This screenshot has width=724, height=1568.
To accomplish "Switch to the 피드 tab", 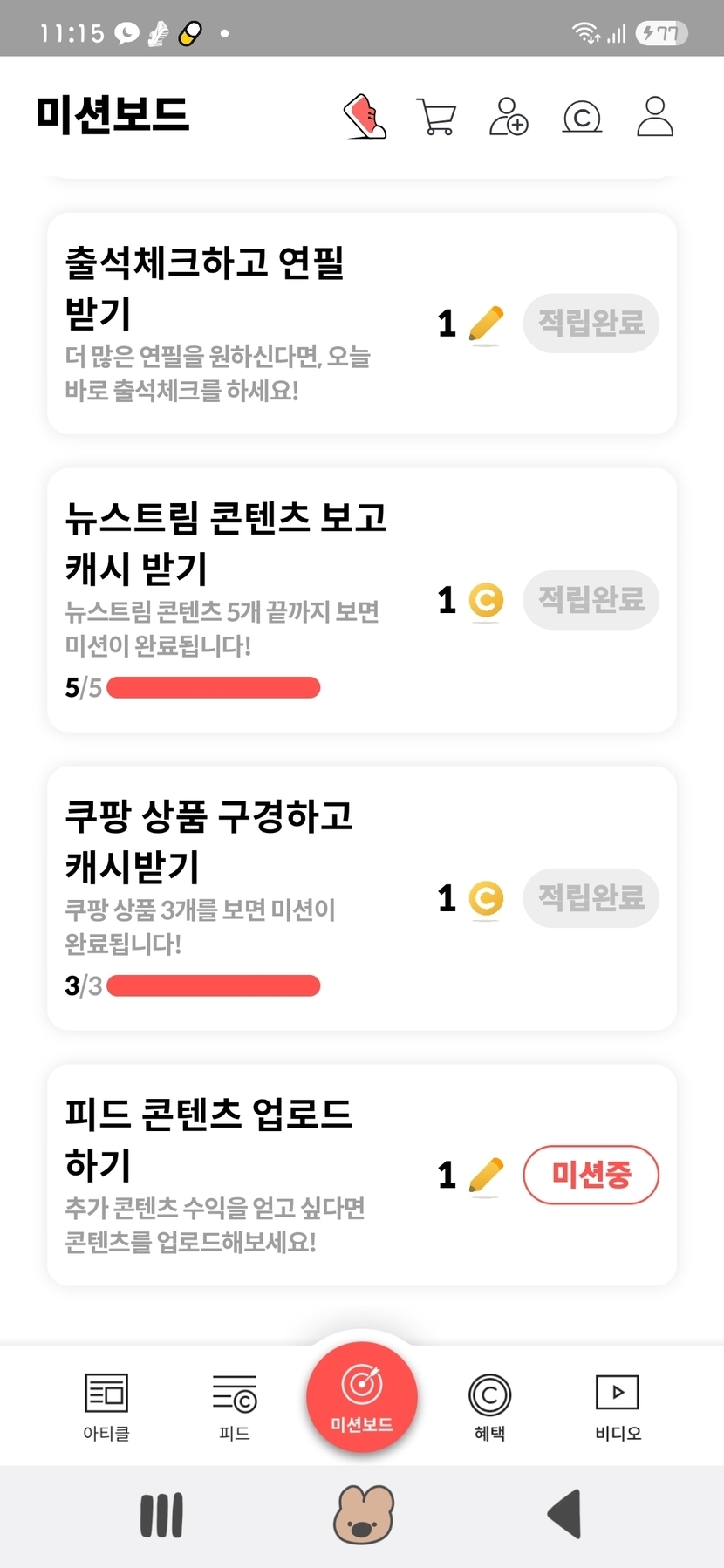I will tap(235, 1407).
